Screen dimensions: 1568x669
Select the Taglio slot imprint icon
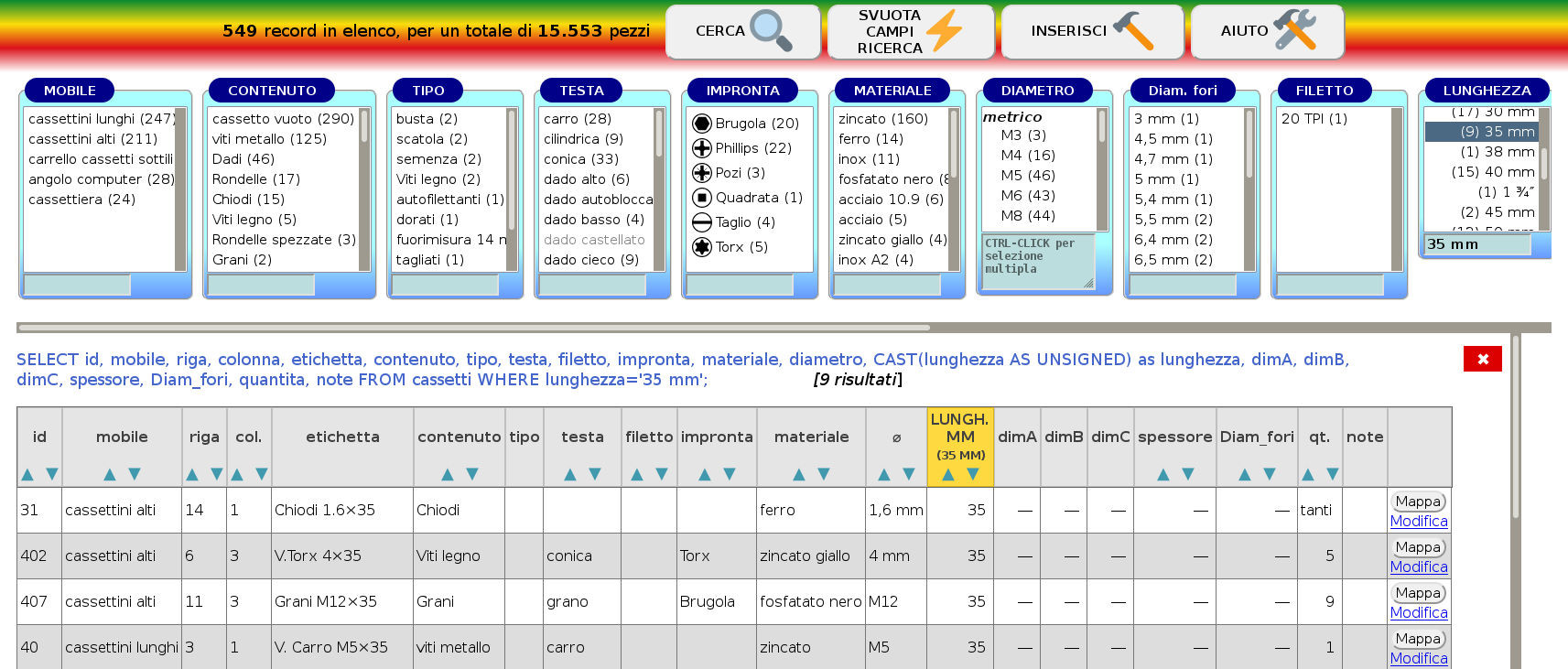(x=702, y=222)
